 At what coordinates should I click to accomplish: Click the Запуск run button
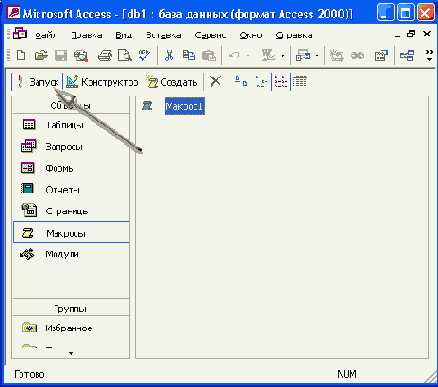tap(39, 82)
